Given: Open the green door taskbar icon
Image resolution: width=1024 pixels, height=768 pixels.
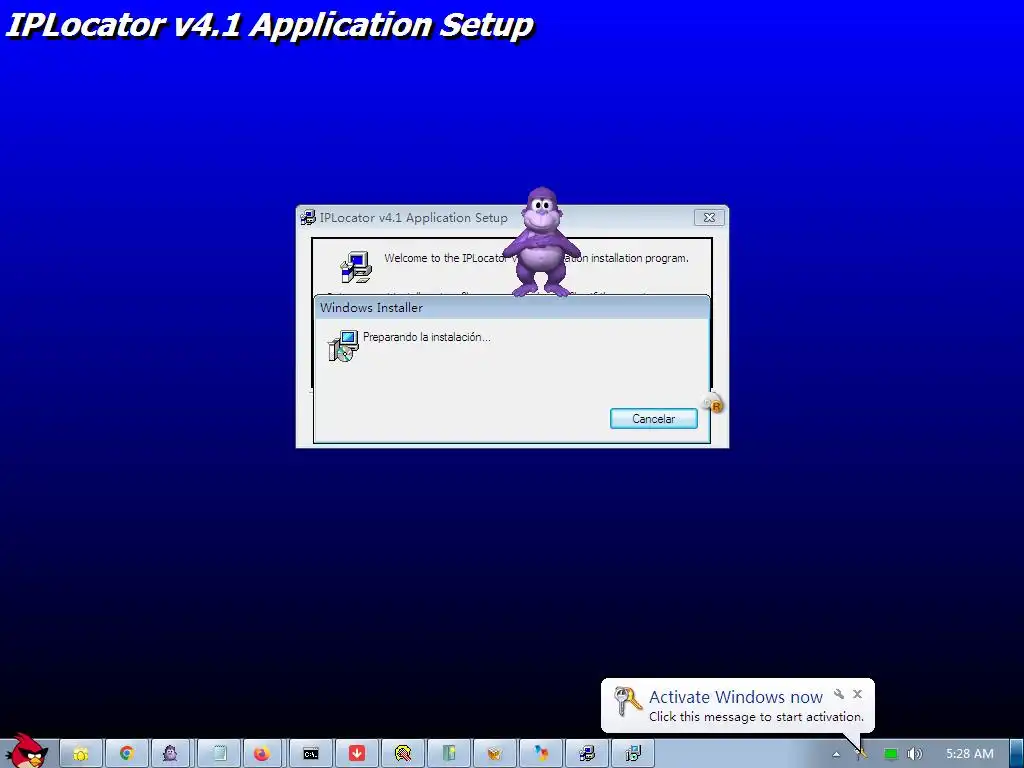Looking at the screenshot, I should pyautogui.click(x=449, y=754).
